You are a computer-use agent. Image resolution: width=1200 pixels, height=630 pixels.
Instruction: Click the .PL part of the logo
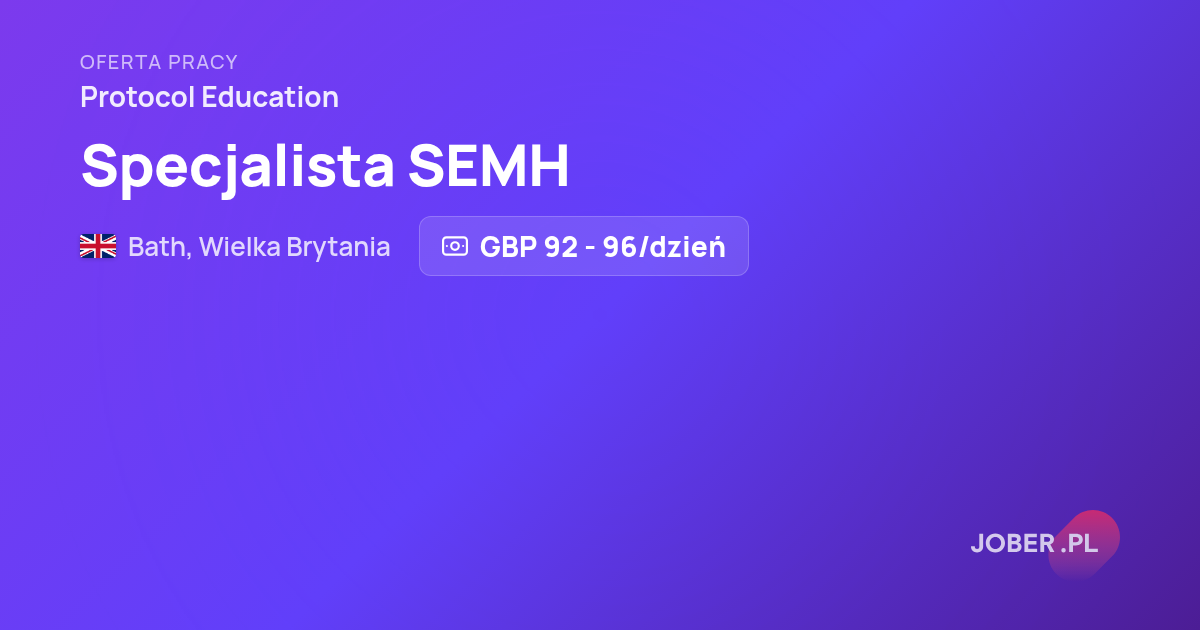[1080, 544]
